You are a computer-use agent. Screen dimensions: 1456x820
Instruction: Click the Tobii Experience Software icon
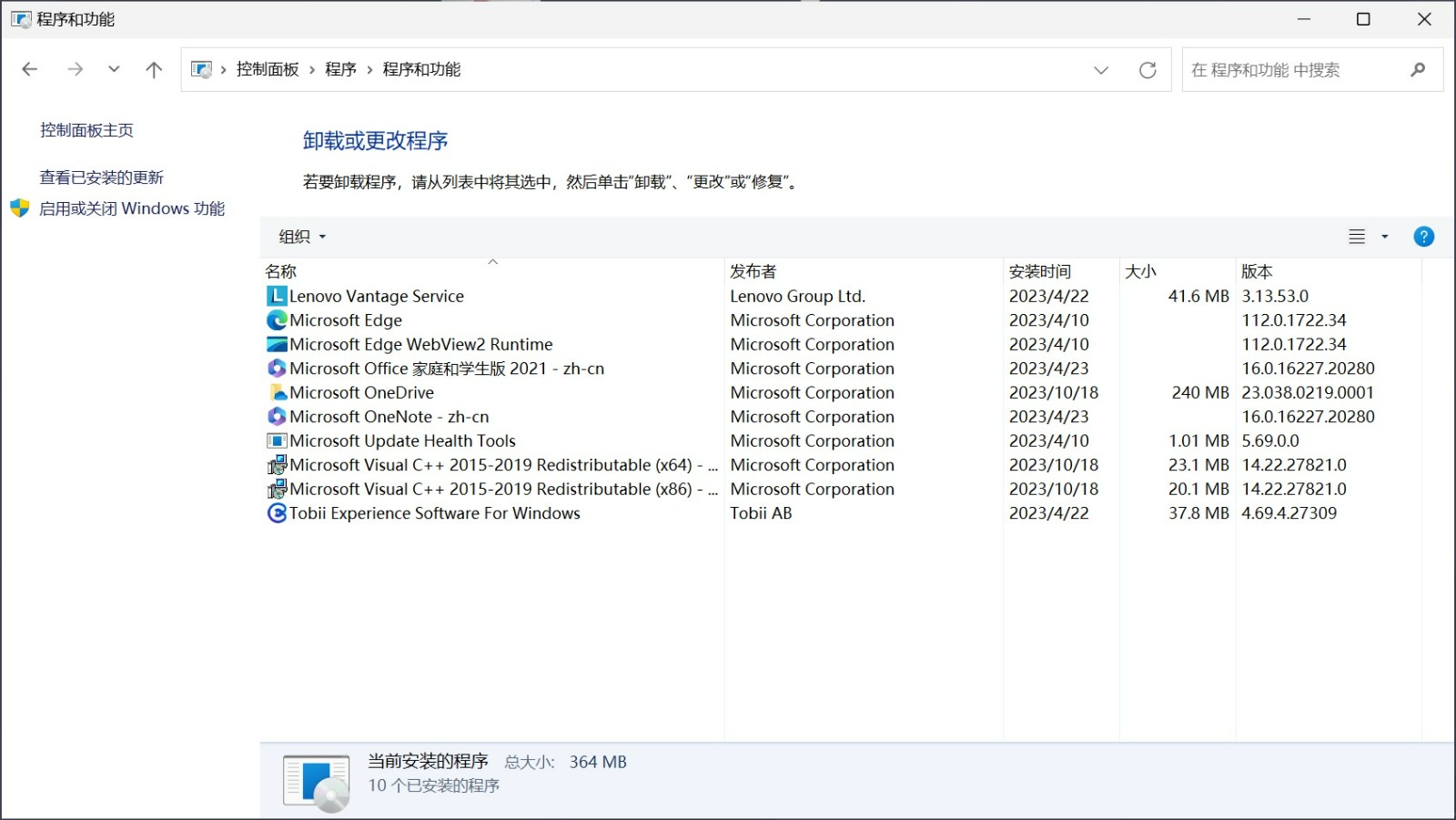point(277,513)
